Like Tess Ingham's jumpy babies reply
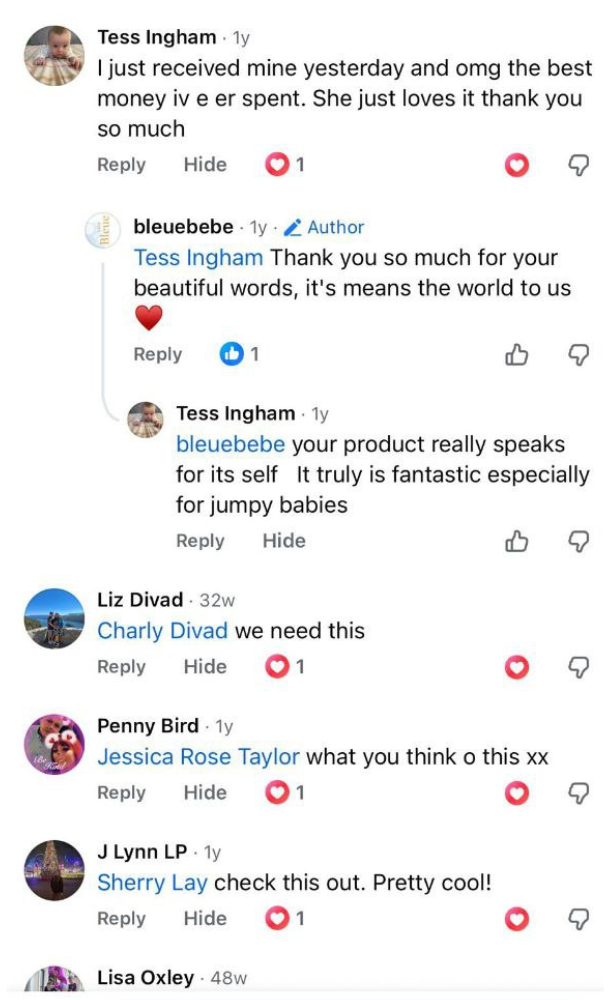This screenshot has height=1000, width=610. point(516,541)
